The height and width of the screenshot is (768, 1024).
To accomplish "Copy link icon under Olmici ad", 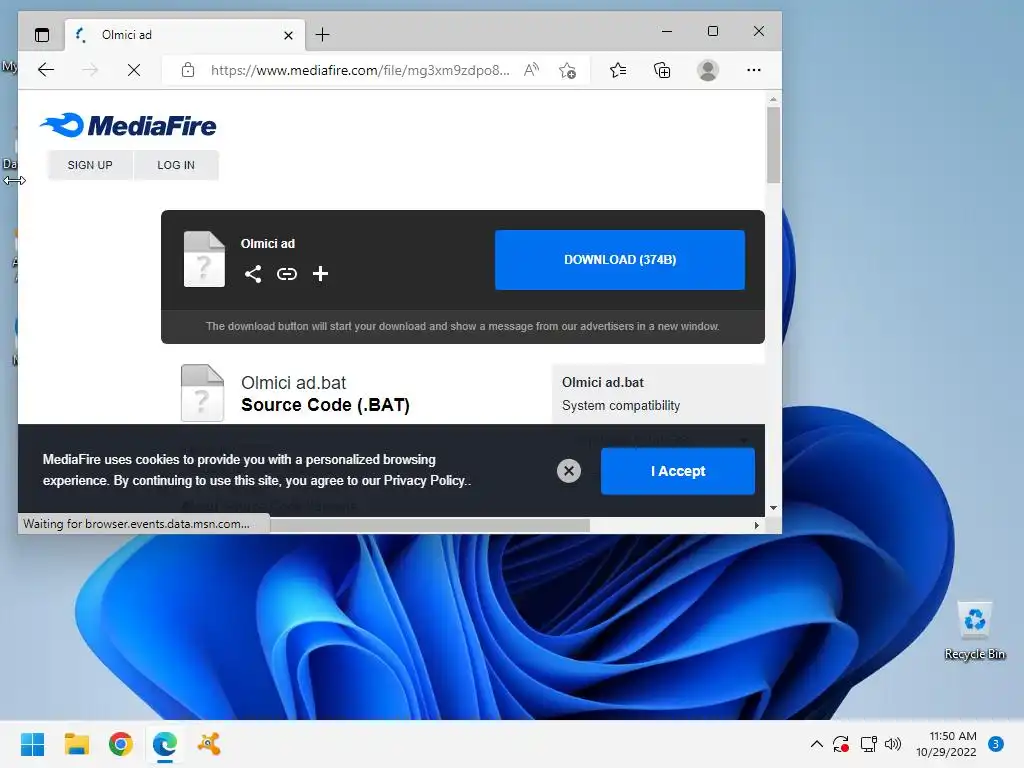I will point(287,274).
